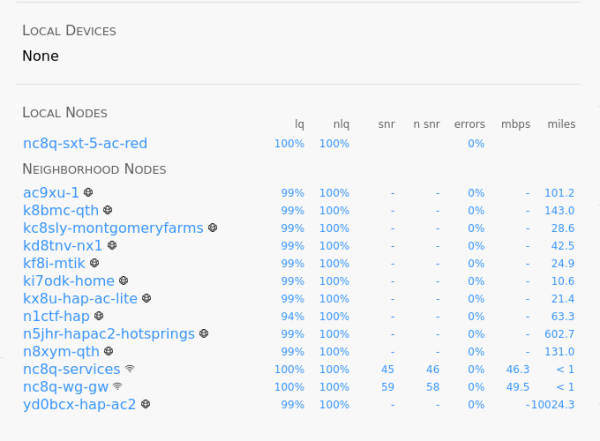Click the 94% lq value for n1ctf-hap
This screenshot has width=600, height=441.
click(x=293, y=317)
